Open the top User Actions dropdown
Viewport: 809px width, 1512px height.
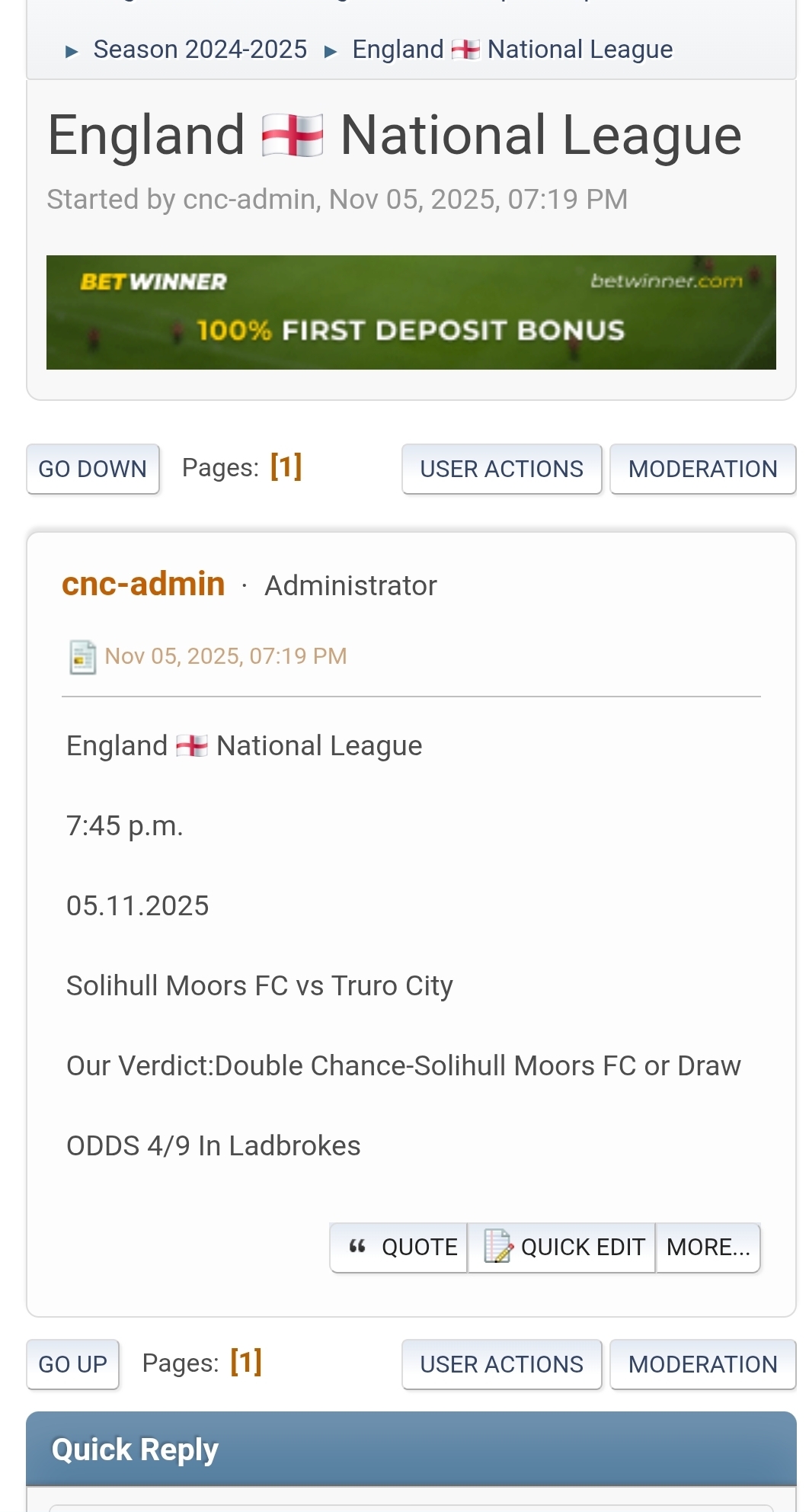(x=501, y=469)
